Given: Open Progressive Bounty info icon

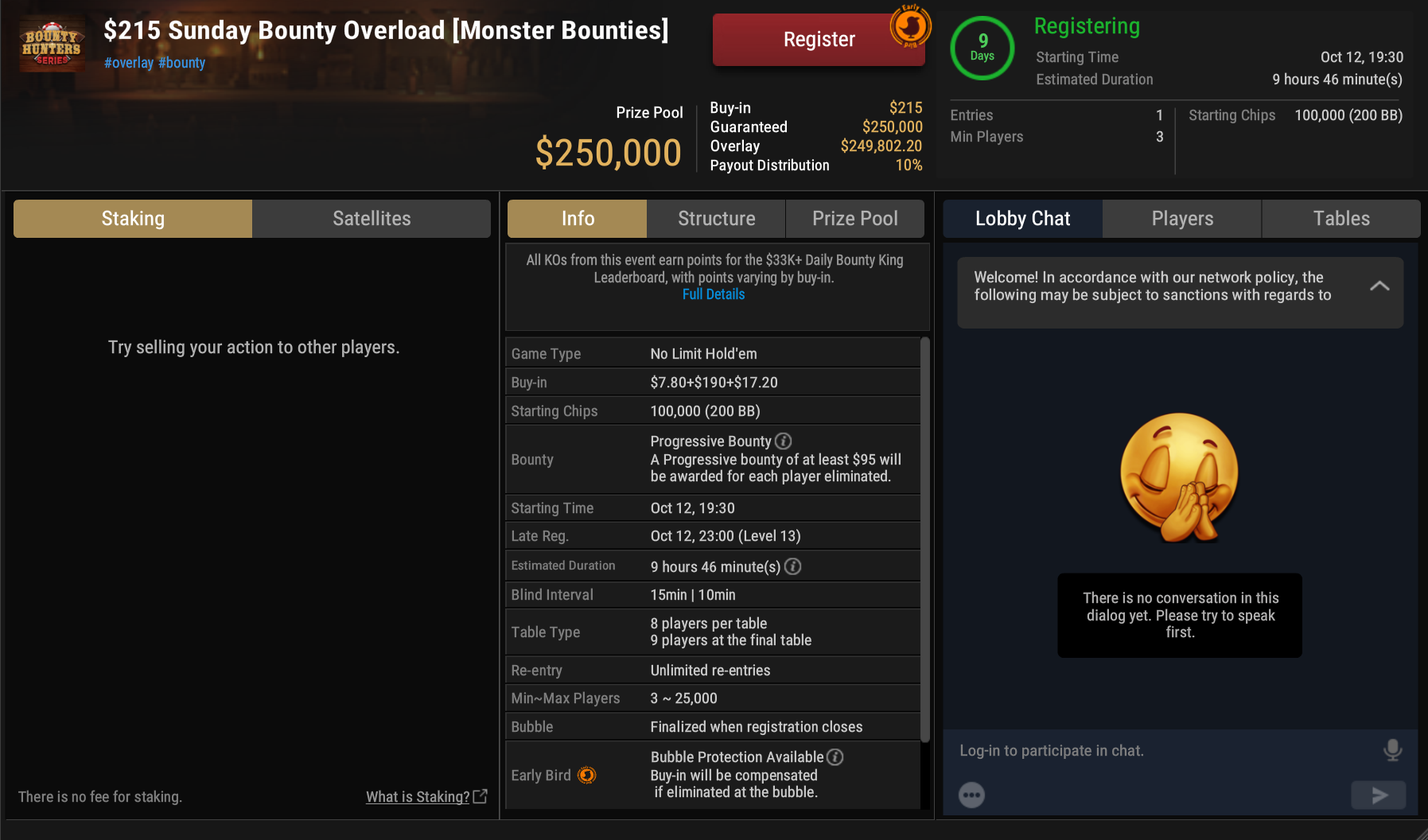Looking at the screenshot, I should tap(783, 441).
